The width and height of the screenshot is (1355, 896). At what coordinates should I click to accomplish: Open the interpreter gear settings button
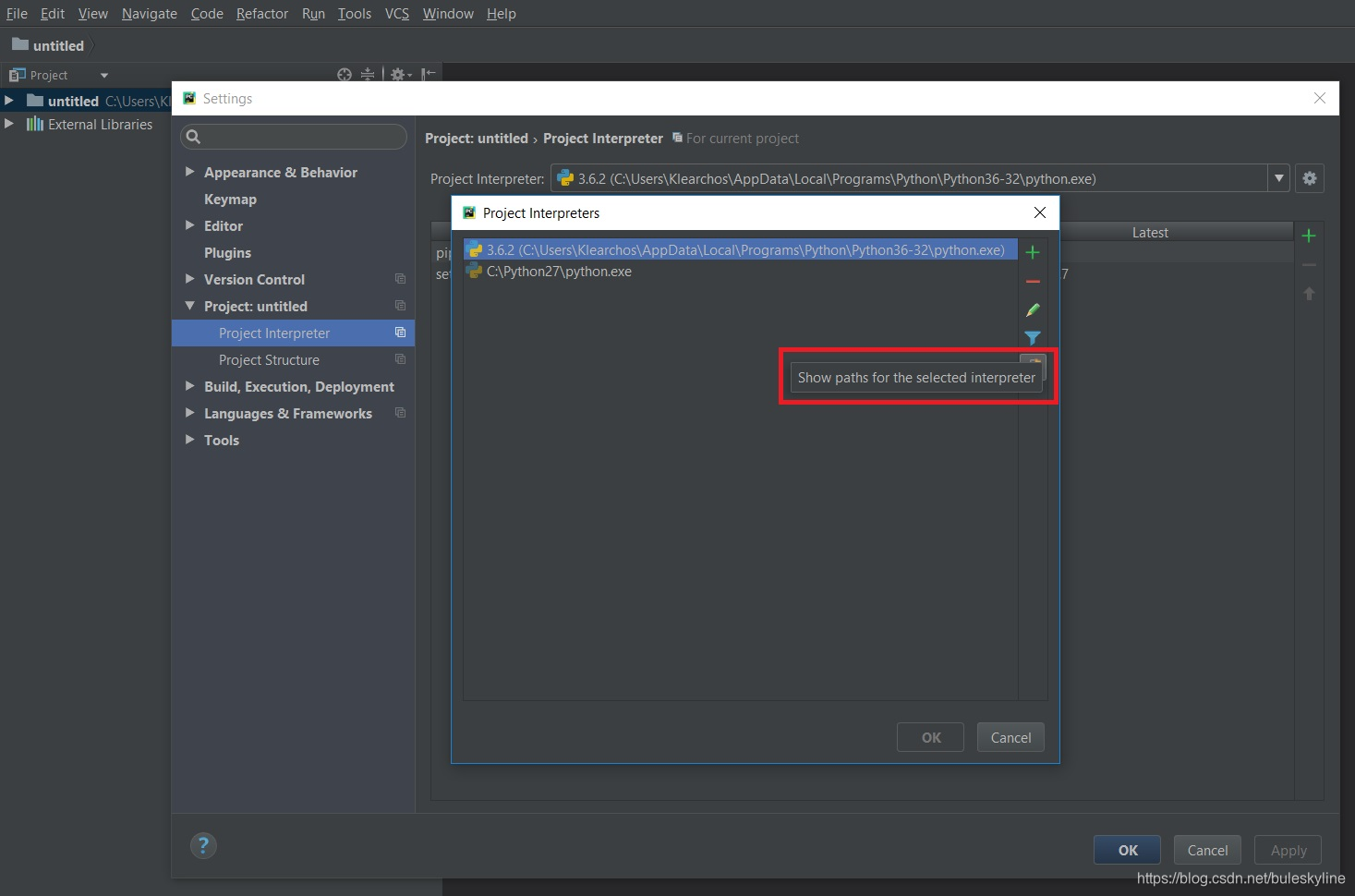1309,178
